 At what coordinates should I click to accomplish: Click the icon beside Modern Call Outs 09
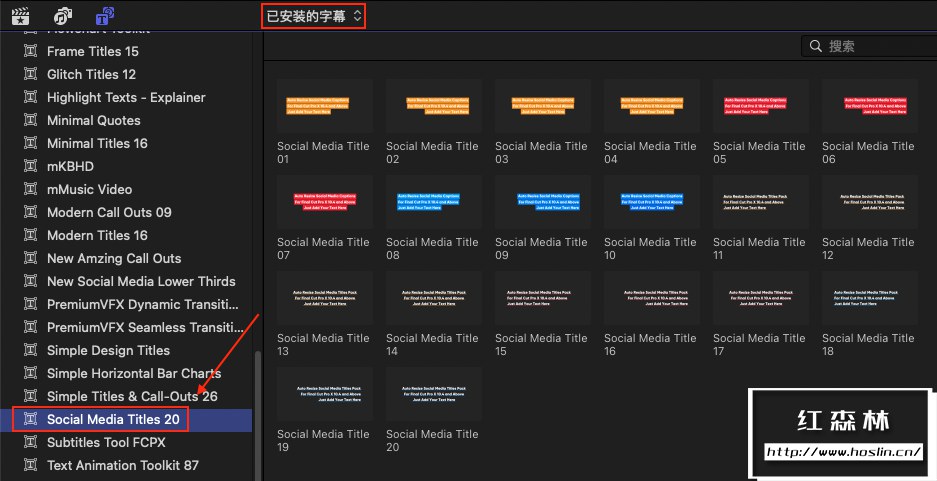tap(30, 212)
